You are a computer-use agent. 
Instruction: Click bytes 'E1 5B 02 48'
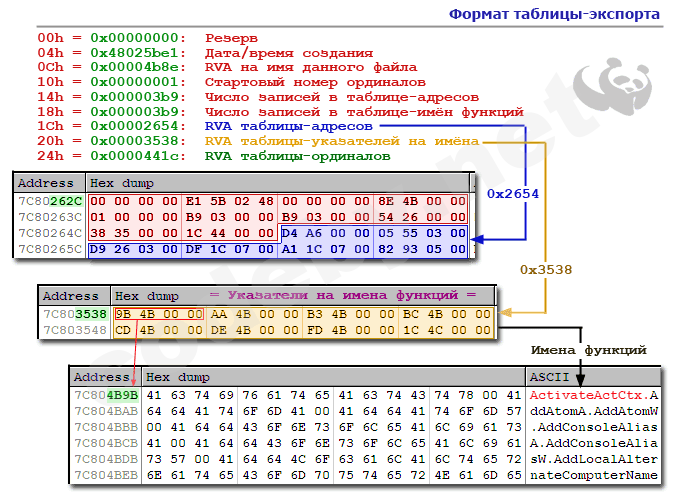[x=230, y=201]
